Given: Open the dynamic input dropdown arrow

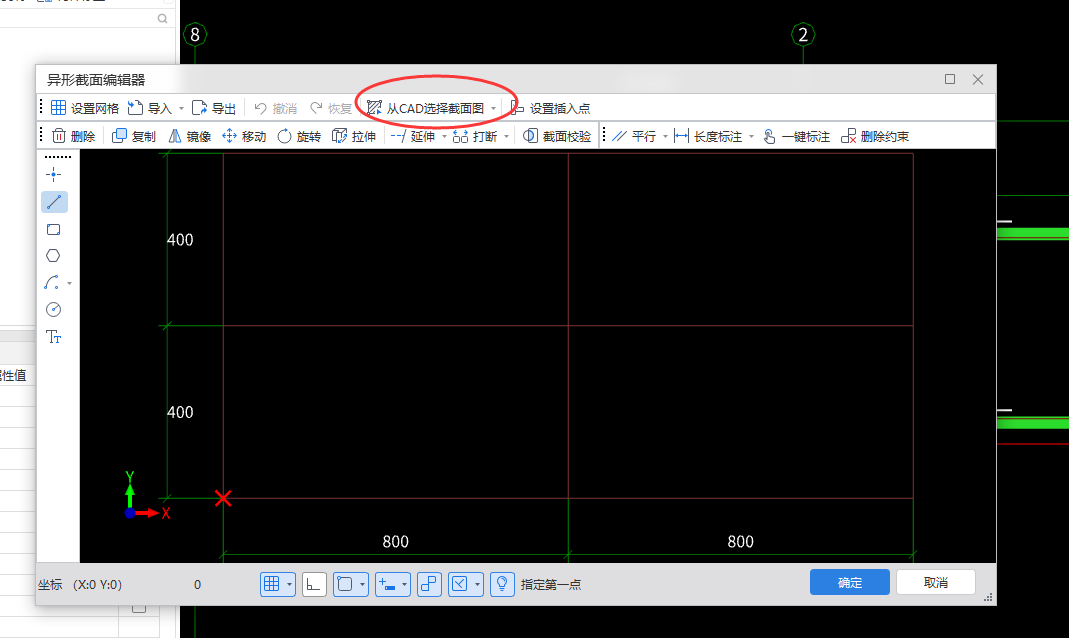Looking at the screenshot, I should [x=404, y=584].
